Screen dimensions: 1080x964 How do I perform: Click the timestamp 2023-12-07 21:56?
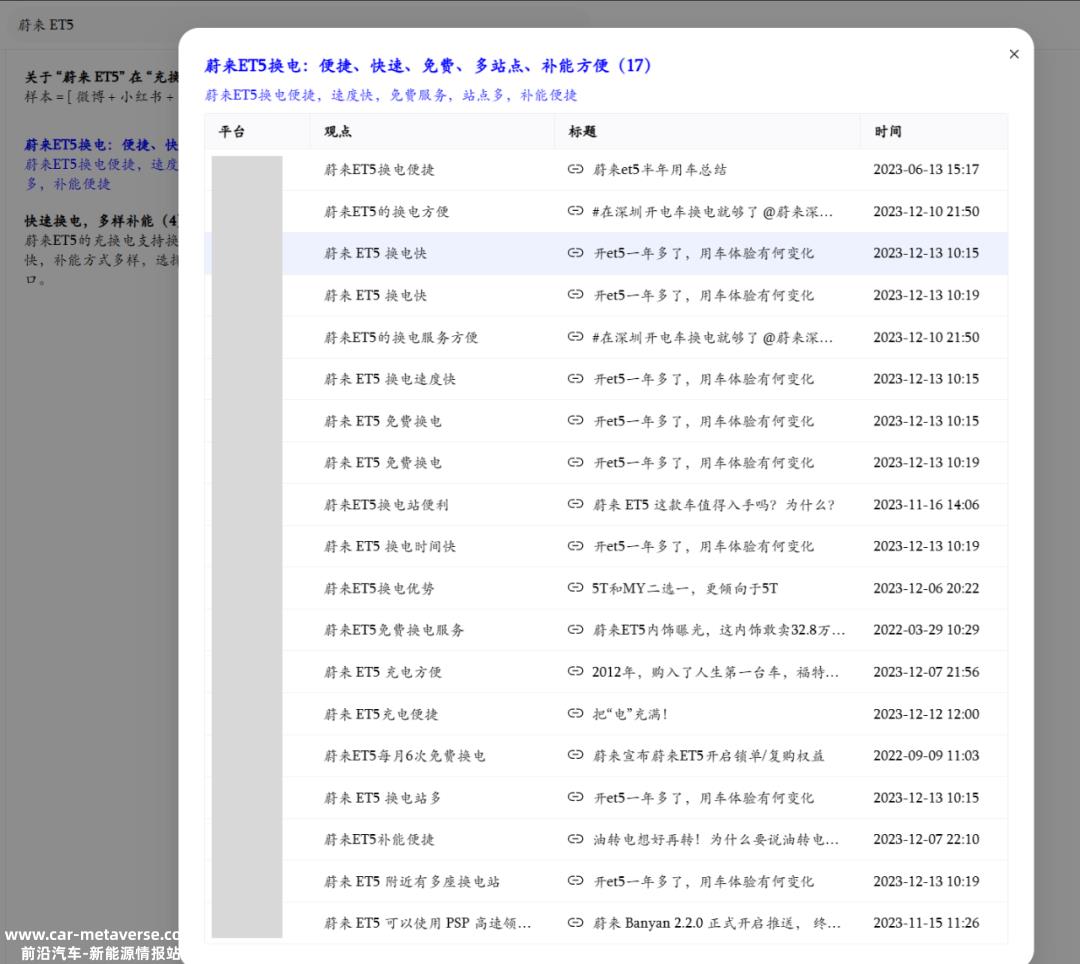(x=926, y=672)
